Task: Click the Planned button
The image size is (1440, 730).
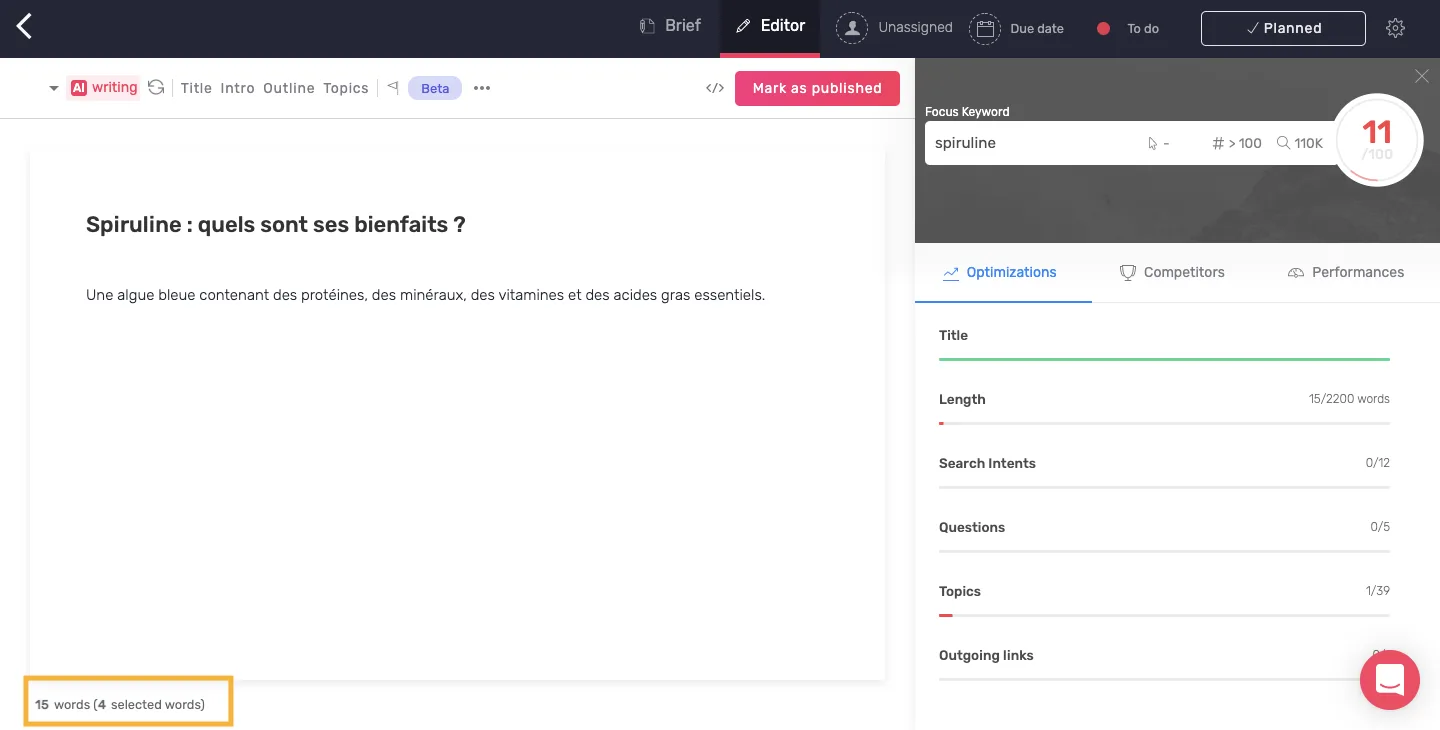Action: (1283, 28)
